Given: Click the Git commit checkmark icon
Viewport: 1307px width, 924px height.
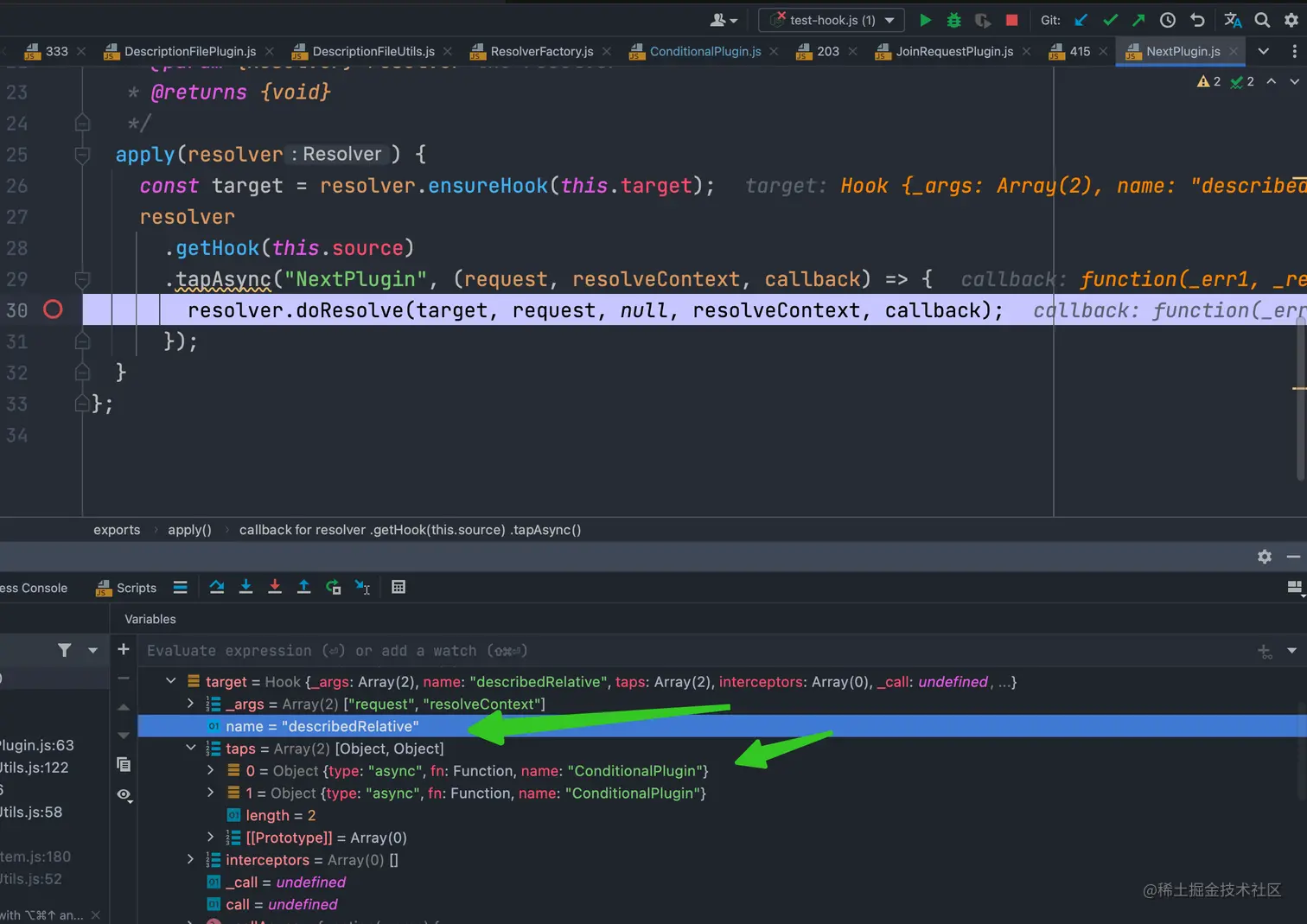Looking at the screenshot, I should pyautogui.click(x=1110, y=20).
